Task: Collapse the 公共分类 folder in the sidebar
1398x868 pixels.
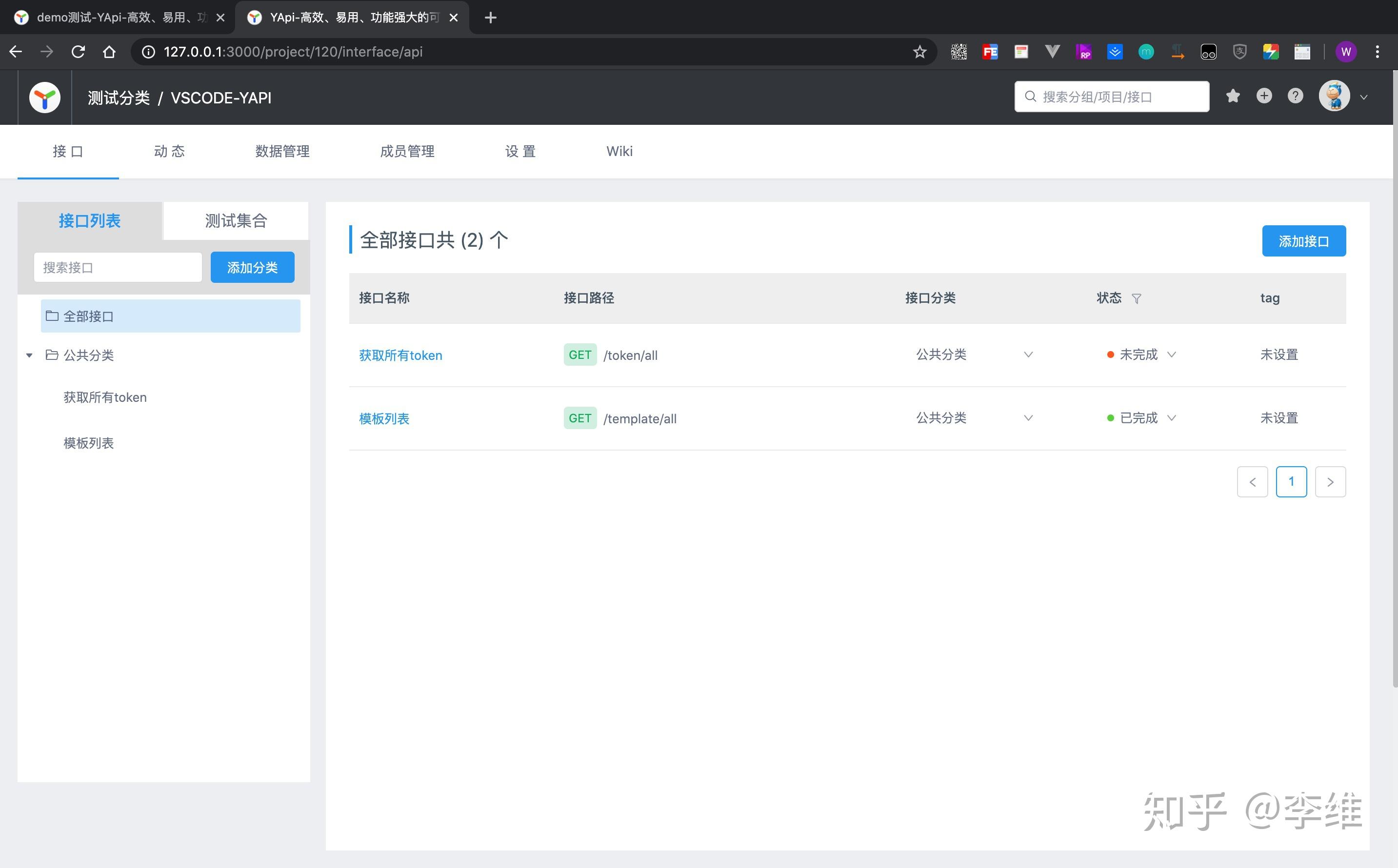Action: (29, 355)
